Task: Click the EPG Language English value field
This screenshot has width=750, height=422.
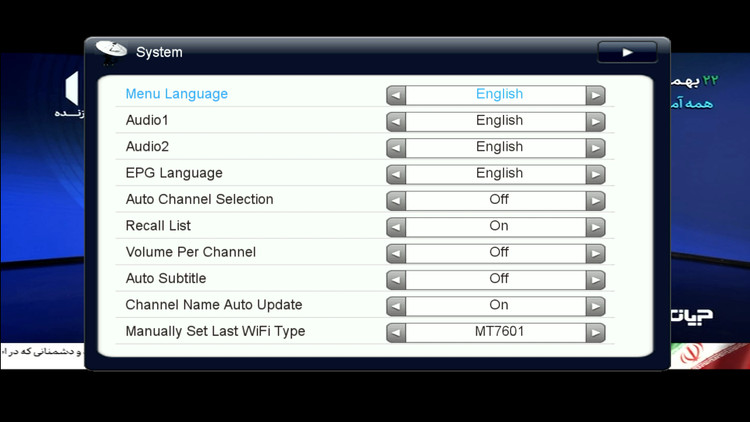Action: [499, 174]
